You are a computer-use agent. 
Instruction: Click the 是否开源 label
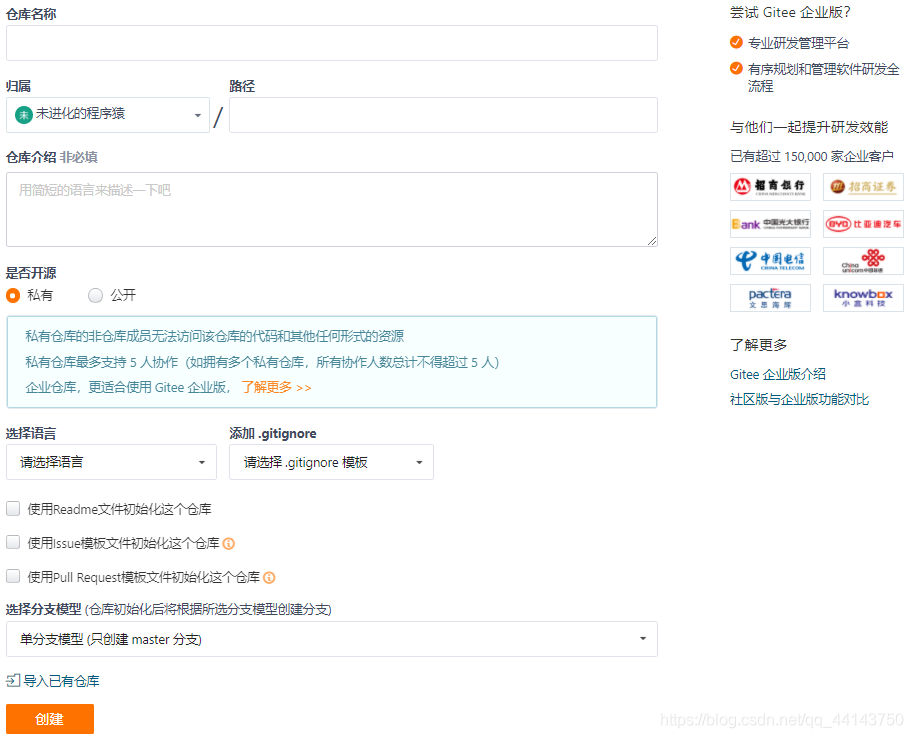click(31, 273)
